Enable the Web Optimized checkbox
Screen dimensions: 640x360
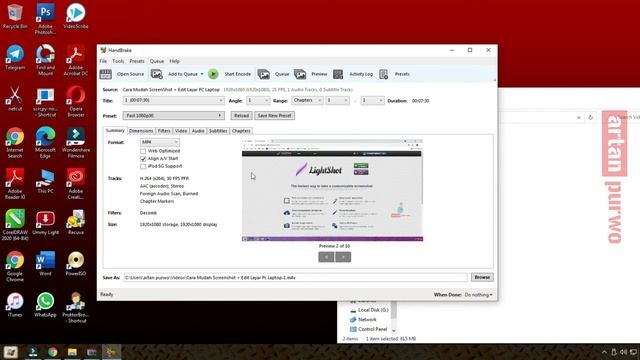point(143,151)
